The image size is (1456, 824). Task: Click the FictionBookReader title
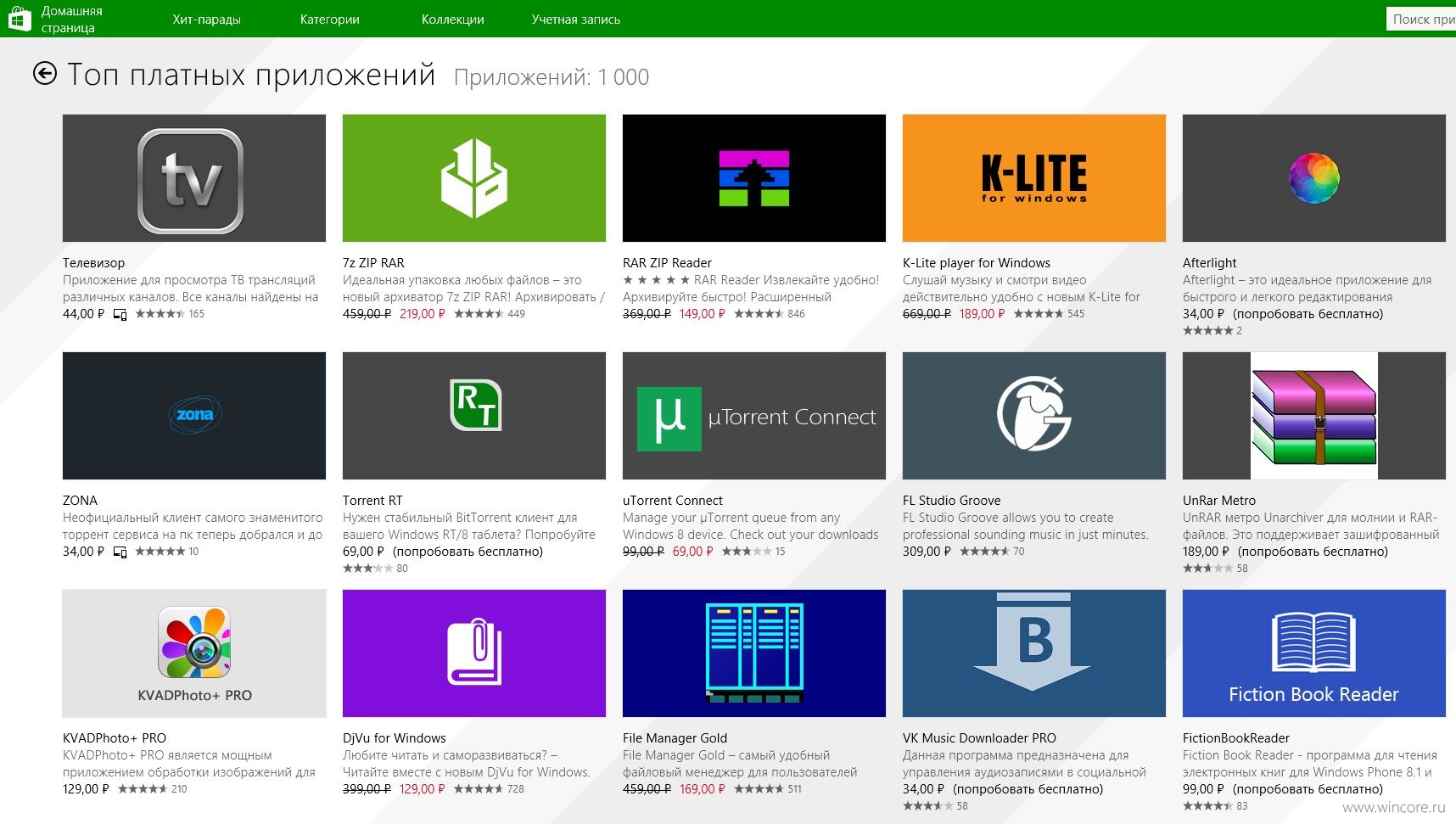click(1235, 738)
